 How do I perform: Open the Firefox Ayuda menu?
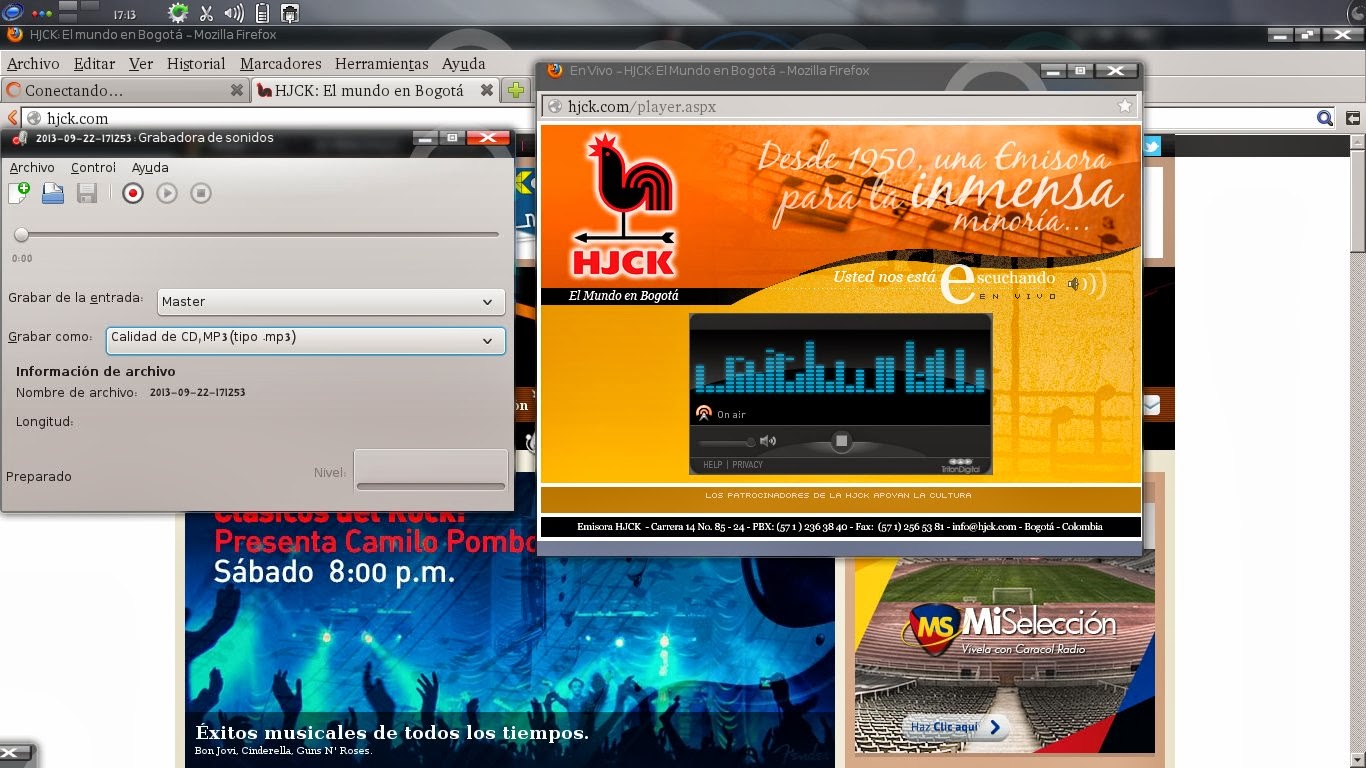pyautogui.click(x=463, y=63)
